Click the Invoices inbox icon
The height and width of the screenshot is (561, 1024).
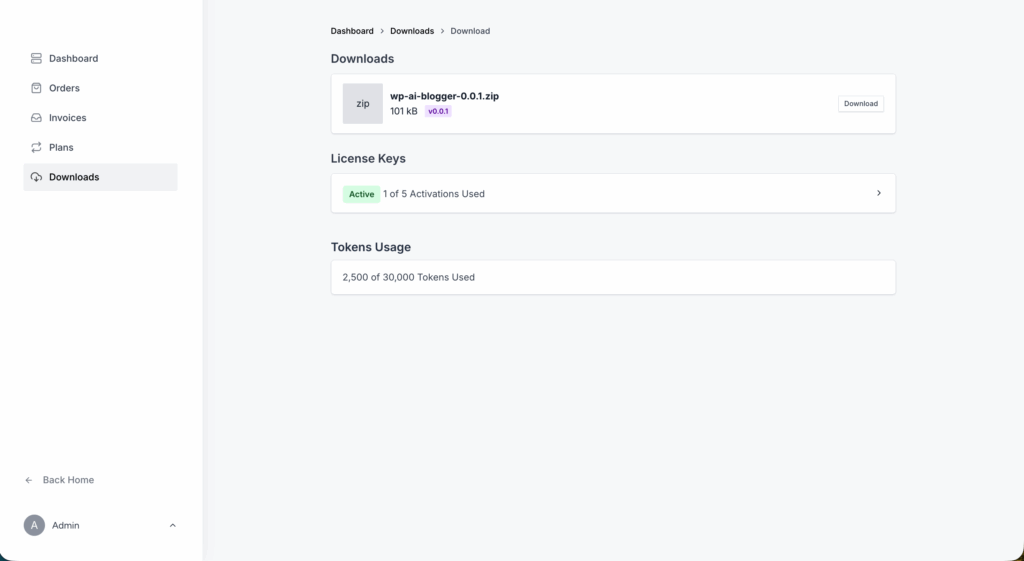coord(37,118)
